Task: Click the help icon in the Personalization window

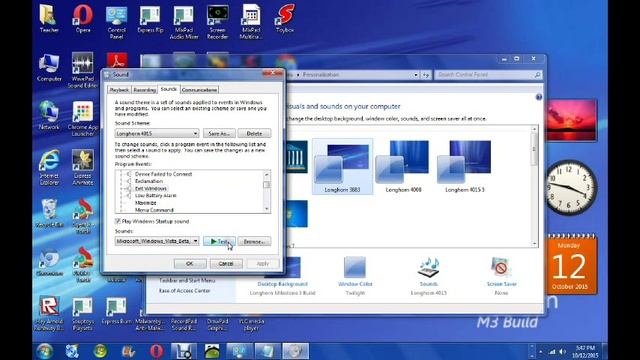Action: point(538,97)
